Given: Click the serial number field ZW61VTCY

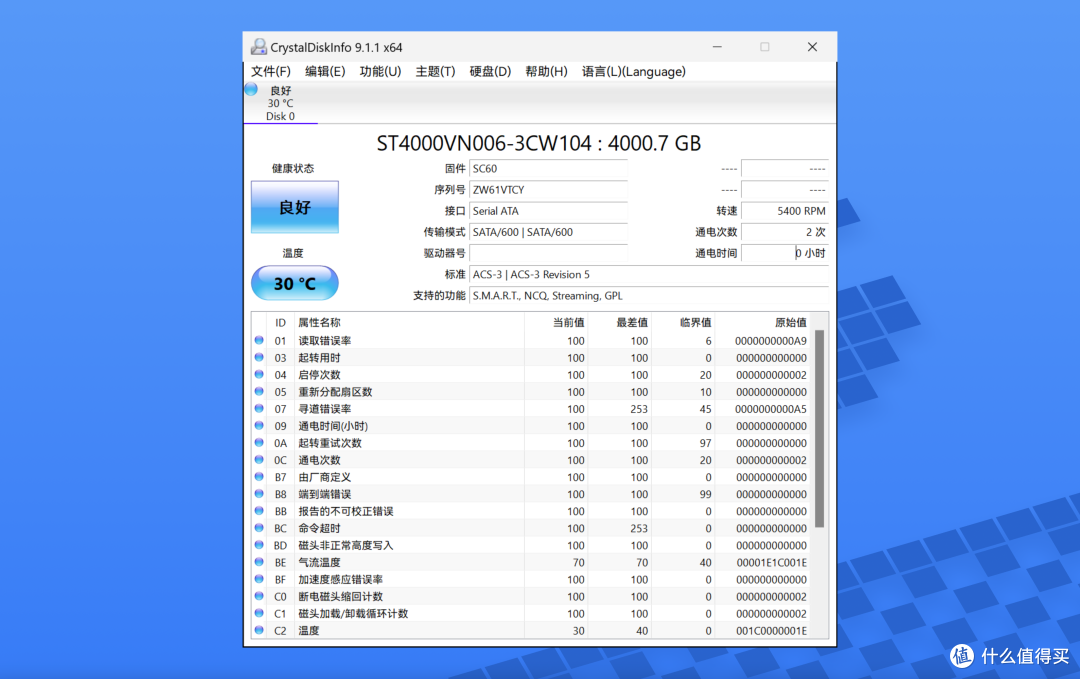Looking at the screenshot, I should [x=548, y=190].
